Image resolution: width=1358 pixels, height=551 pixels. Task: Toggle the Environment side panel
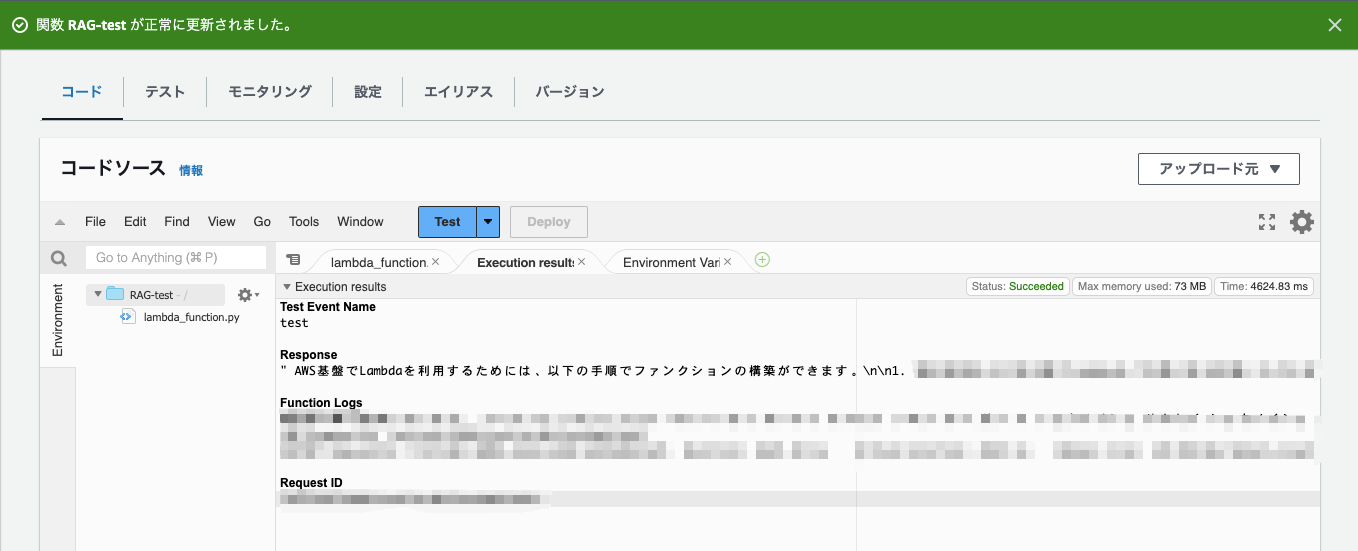click(58, 320)
